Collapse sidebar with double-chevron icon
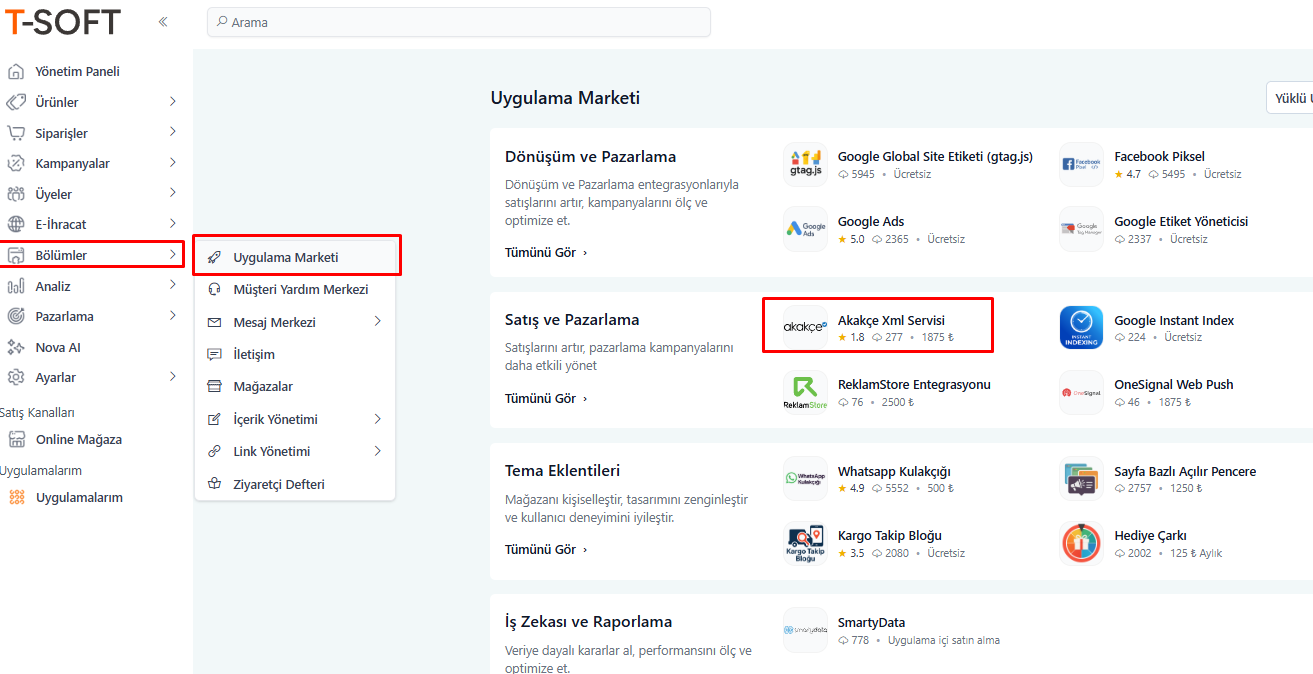 (163, 21)
